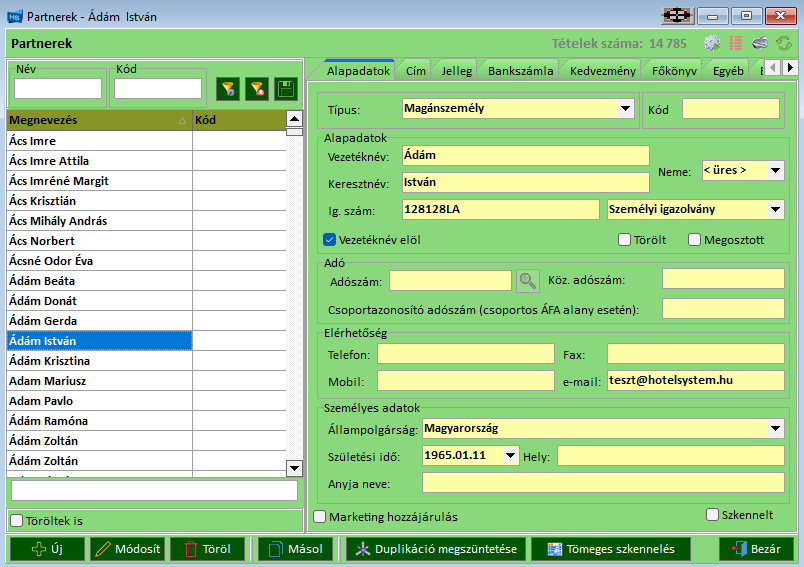Open the Cím tab
Image resolution: width=804 pixels, height=567 pixels.
click(x=415, y=71)
